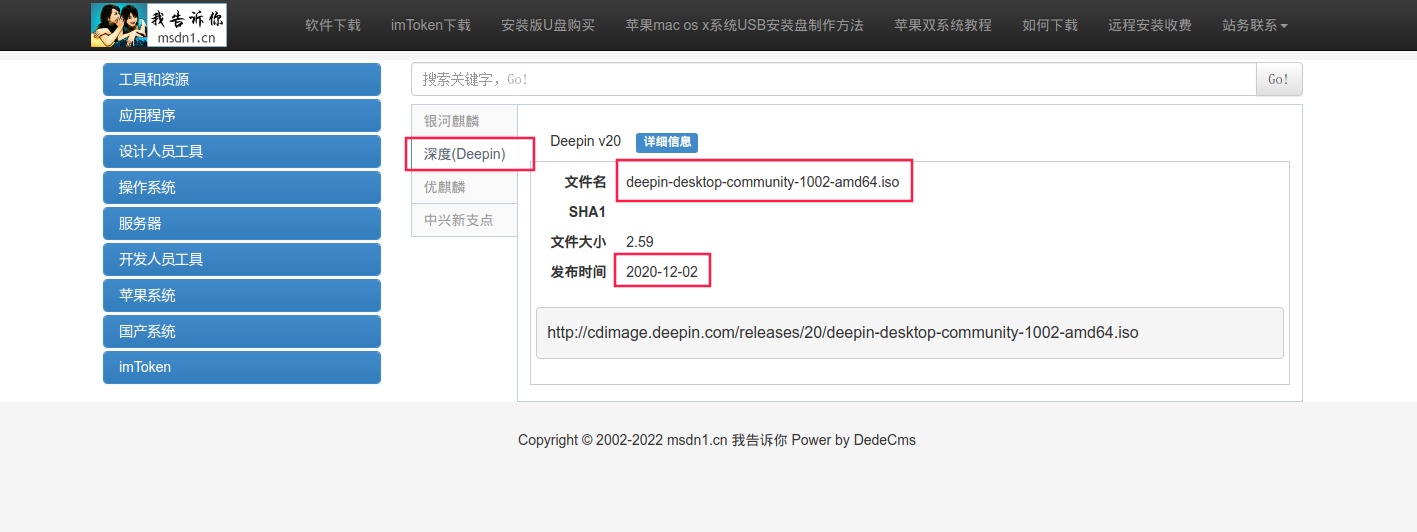The width and height of the screenshot is (1417, 532).
Task: Expand the 设计人员工具 sidebar category
Action: point(242,152)
